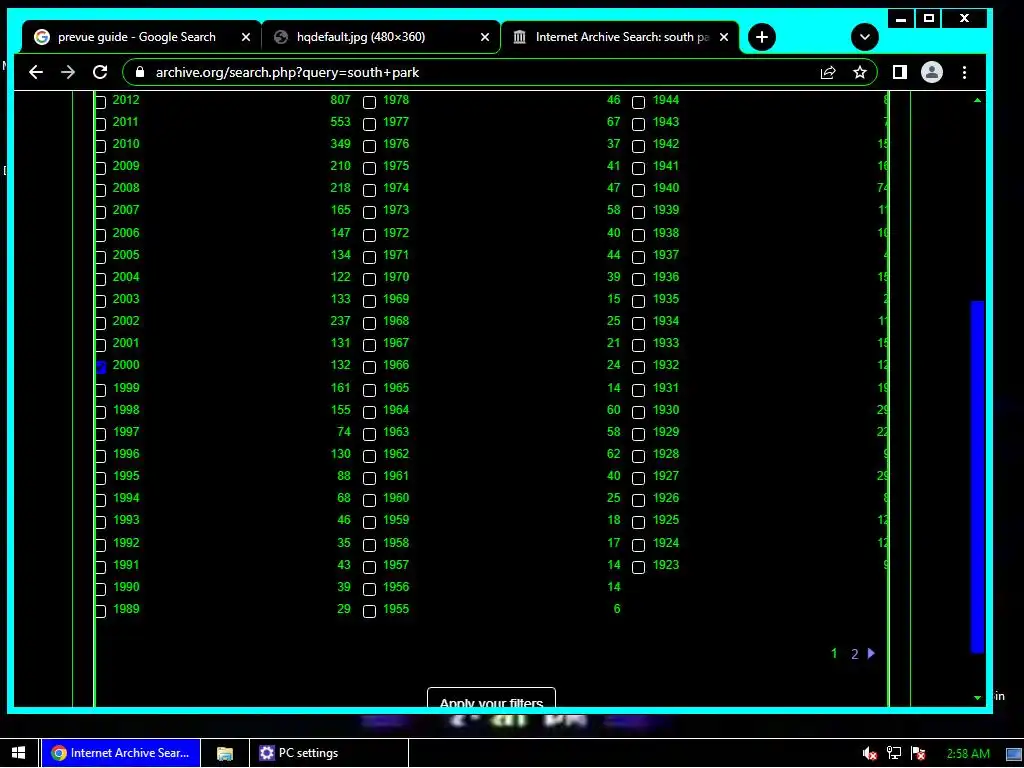Check the 1966 year filter
Image resolution: width=1024 pixels, height=768 pixels.
tap(370, 367)
